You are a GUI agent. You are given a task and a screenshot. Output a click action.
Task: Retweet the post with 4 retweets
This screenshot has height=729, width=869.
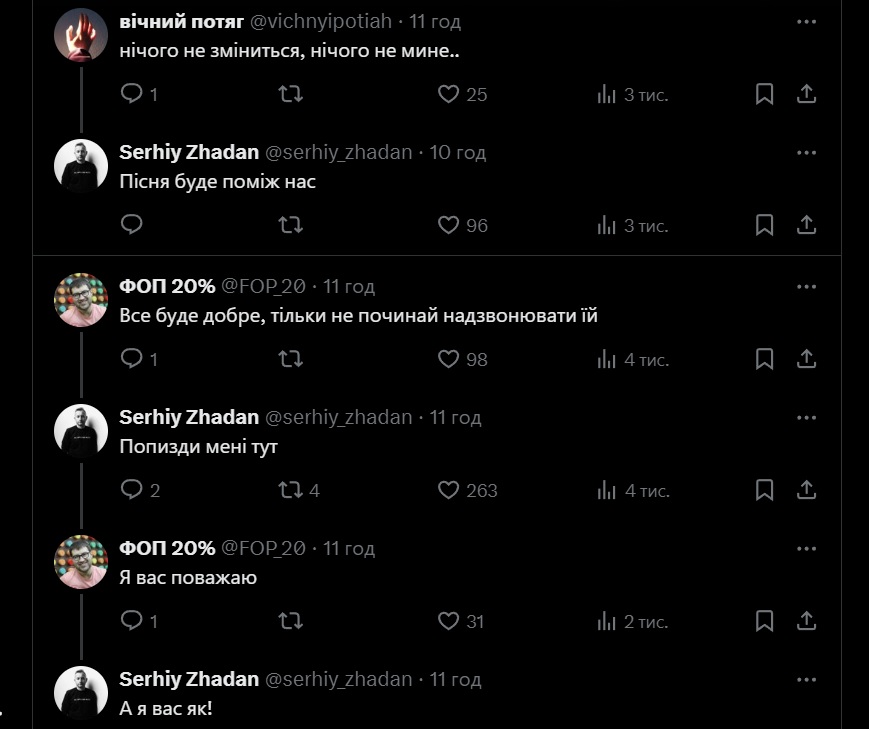tap(290, 490)
